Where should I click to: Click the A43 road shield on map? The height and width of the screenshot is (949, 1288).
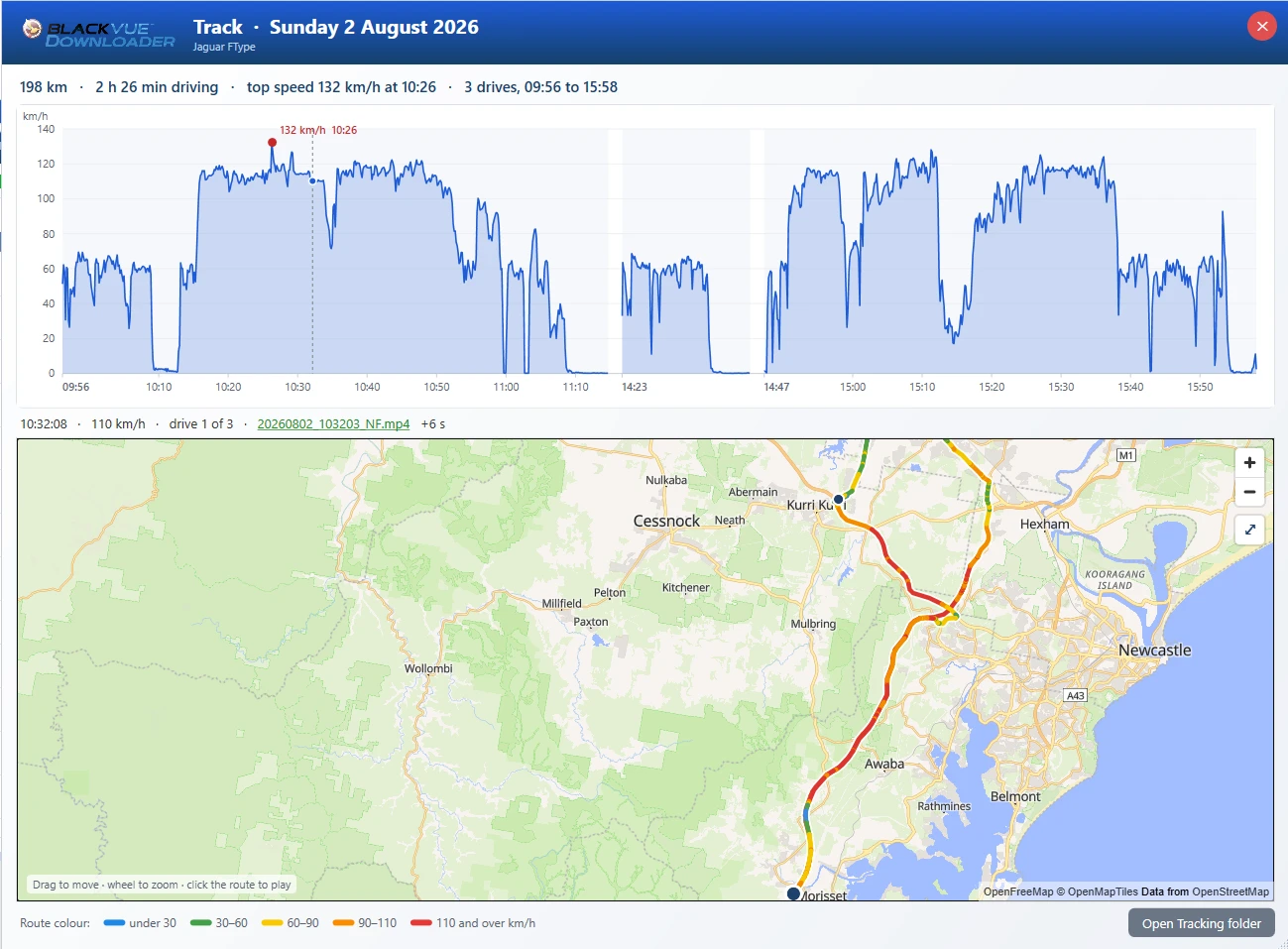[x=1076, y=695]
